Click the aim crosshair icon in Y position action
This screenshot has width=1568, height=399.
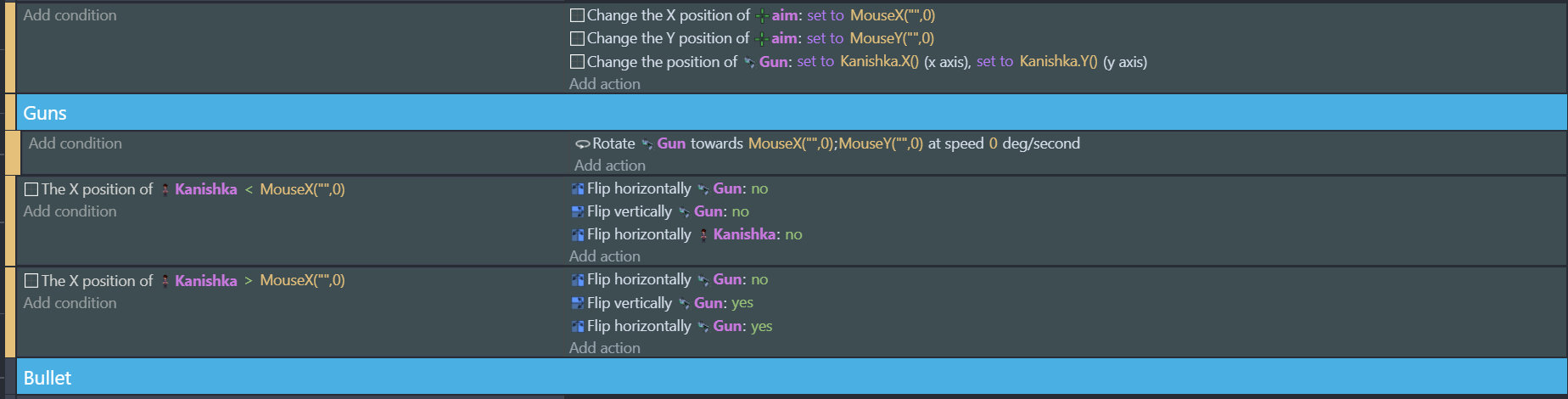click(x=761, y=39)
